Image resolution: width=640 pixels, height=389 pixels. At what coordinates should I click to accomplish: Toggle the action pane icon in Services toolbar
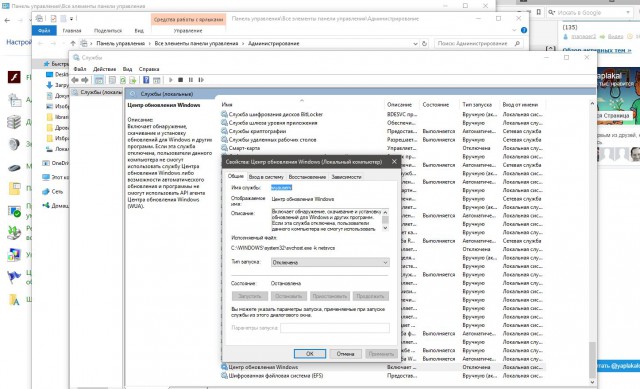pyautogui.click(x=156, y=80)
